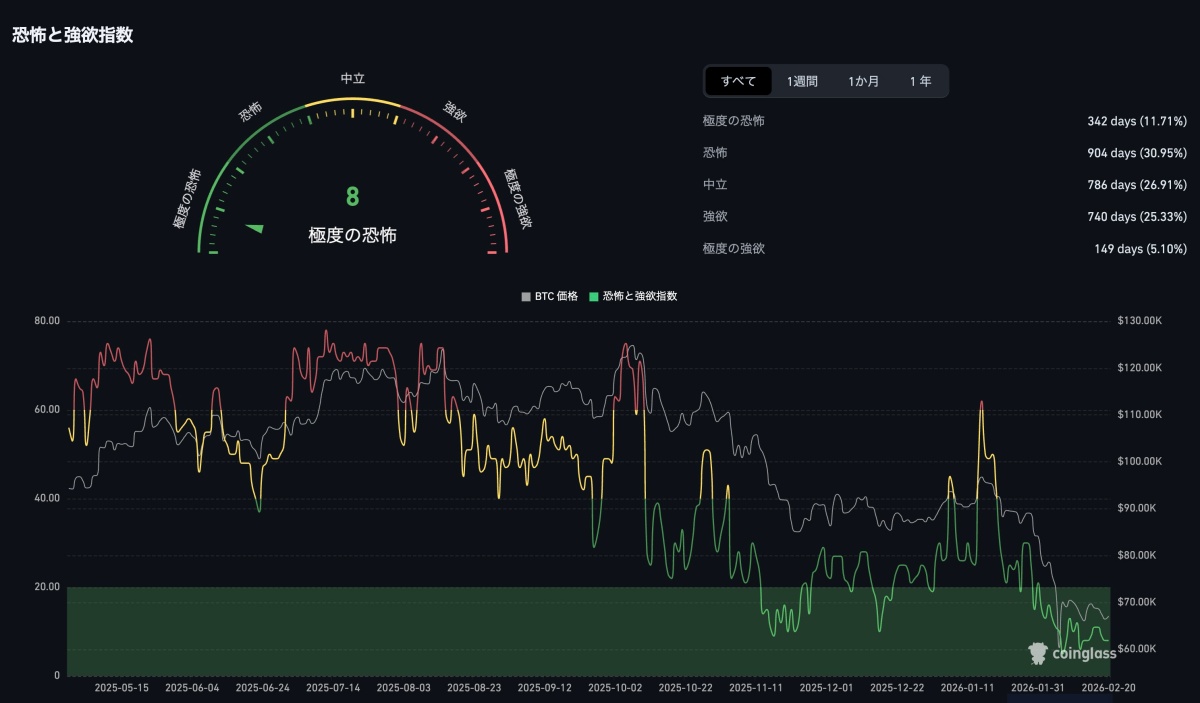The height and width of the screenshot is (703, 1200).
Task: Click the 2025-11-11 date axis label
Action: [x=756, y=688]
